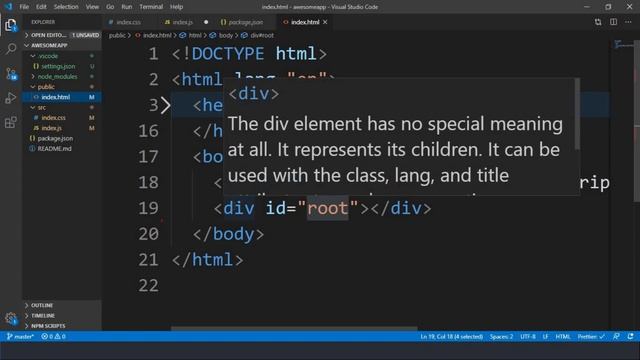Screen dimensions: 640x360
Task: Select index.html in explorer tree
Action: pos(61,97)
